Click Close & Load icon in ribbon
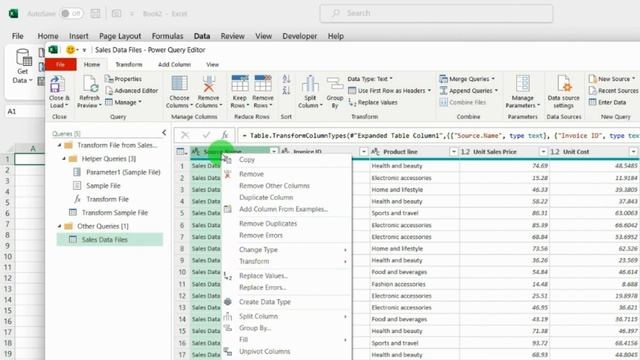640x360 pixels. [57, 85]
